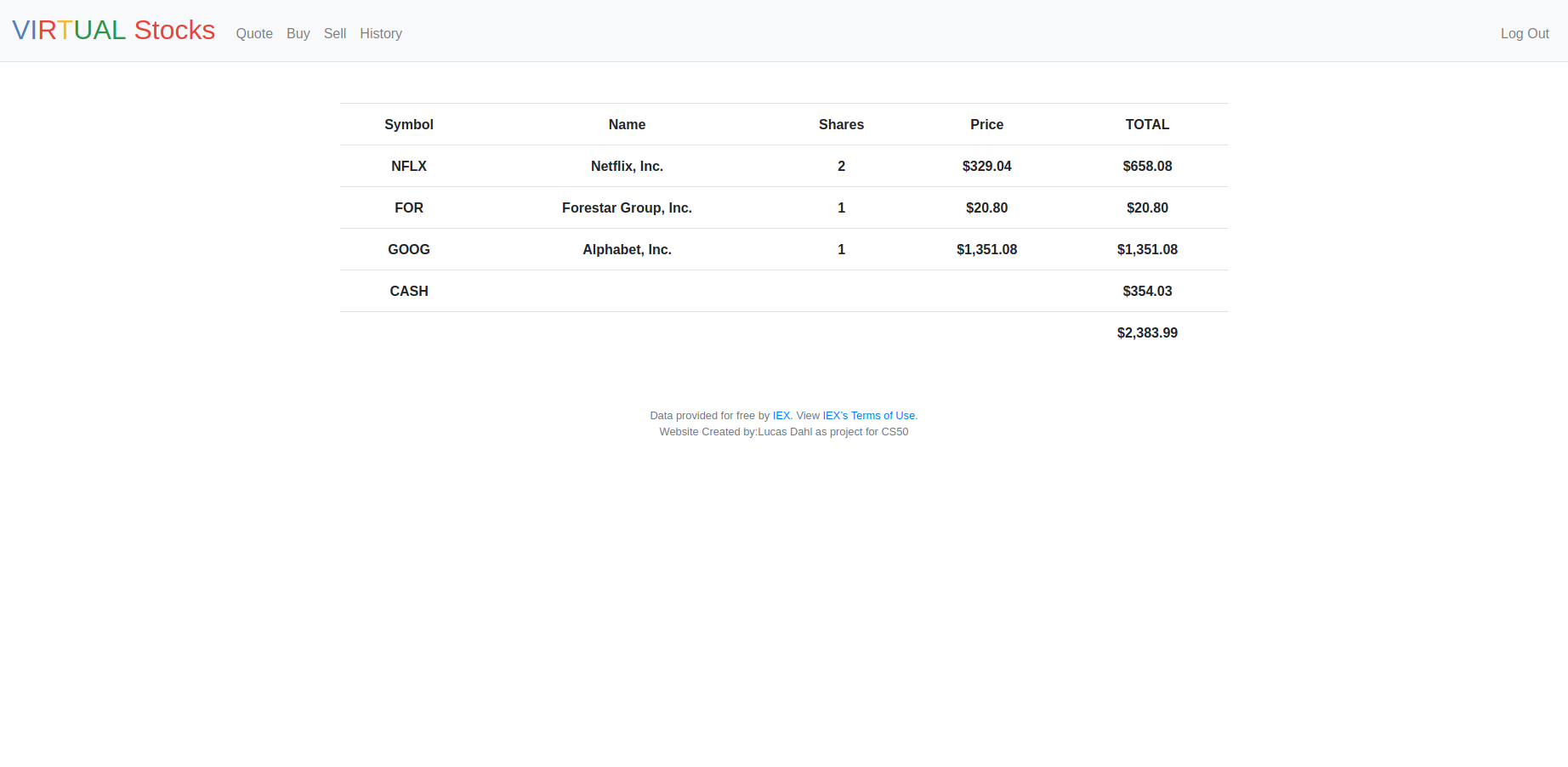View transaction History
Image resolution: width=1568 pixels, height=767 pixels.
(381, 33)
